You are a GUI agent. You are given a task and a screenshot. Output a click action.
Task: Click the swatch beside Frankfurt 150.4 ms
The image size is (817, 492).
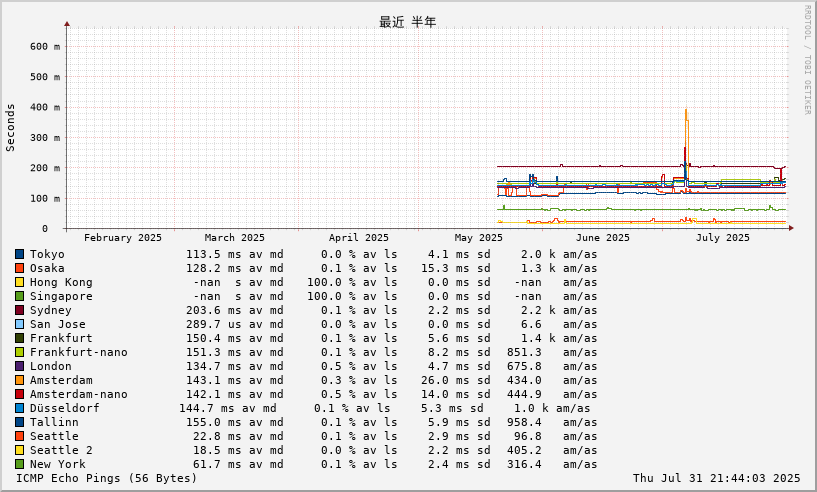tap(19, 338)
